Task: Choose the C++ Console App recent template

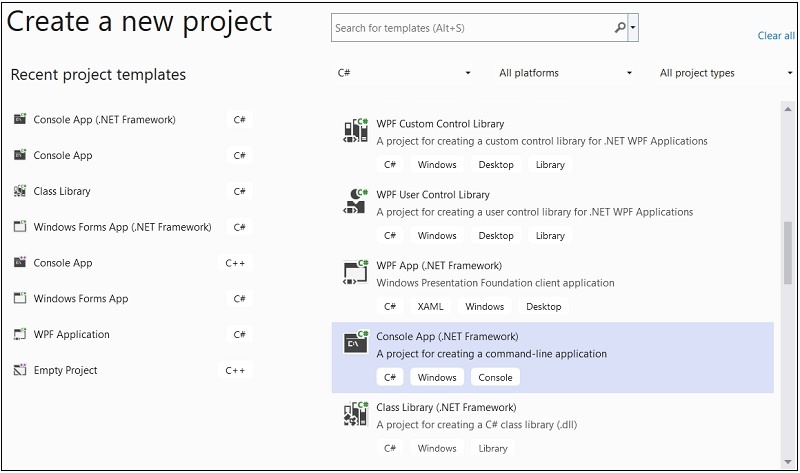Action: 63,263
